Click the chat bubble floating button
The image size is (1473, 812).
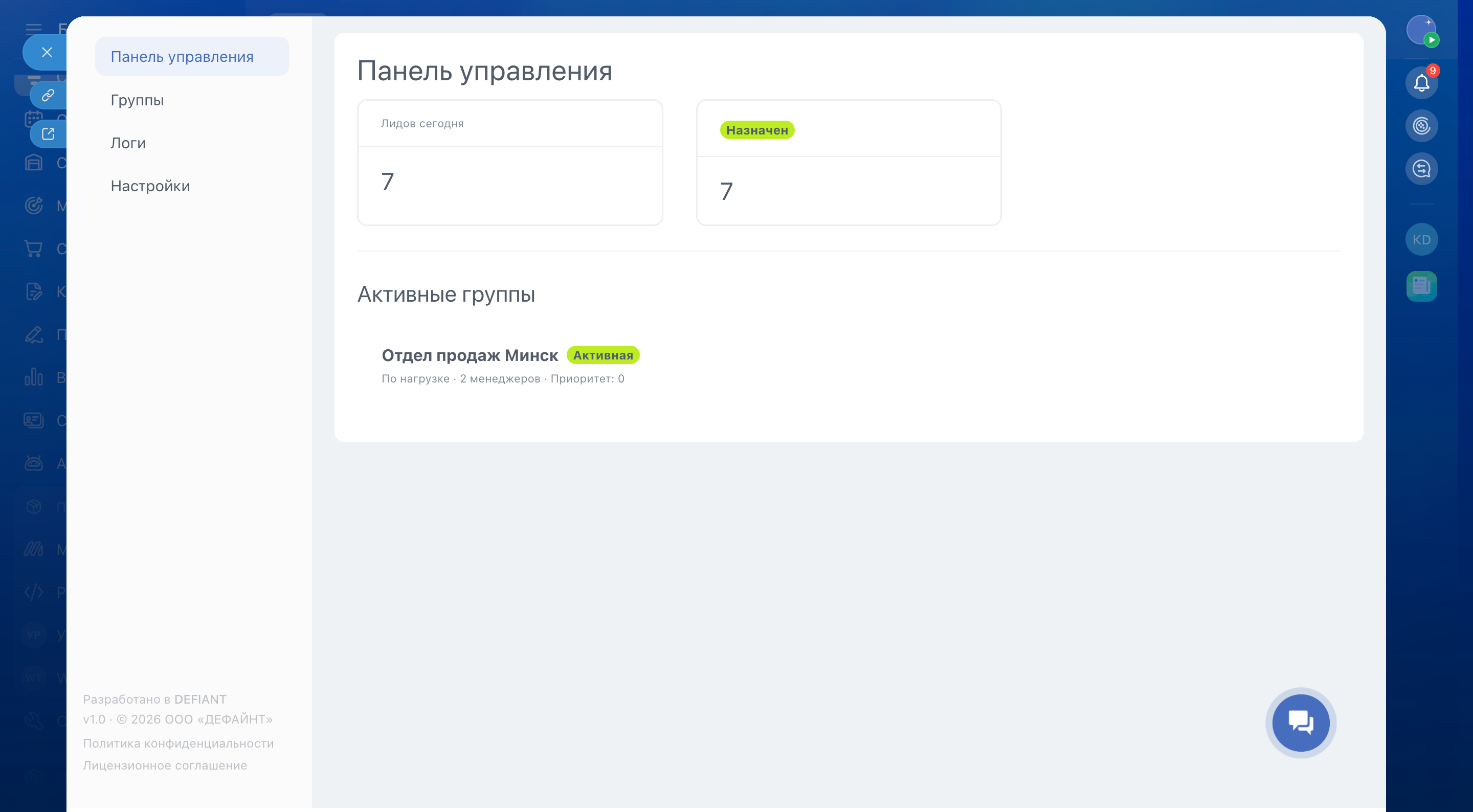(x=1300, y=722)
